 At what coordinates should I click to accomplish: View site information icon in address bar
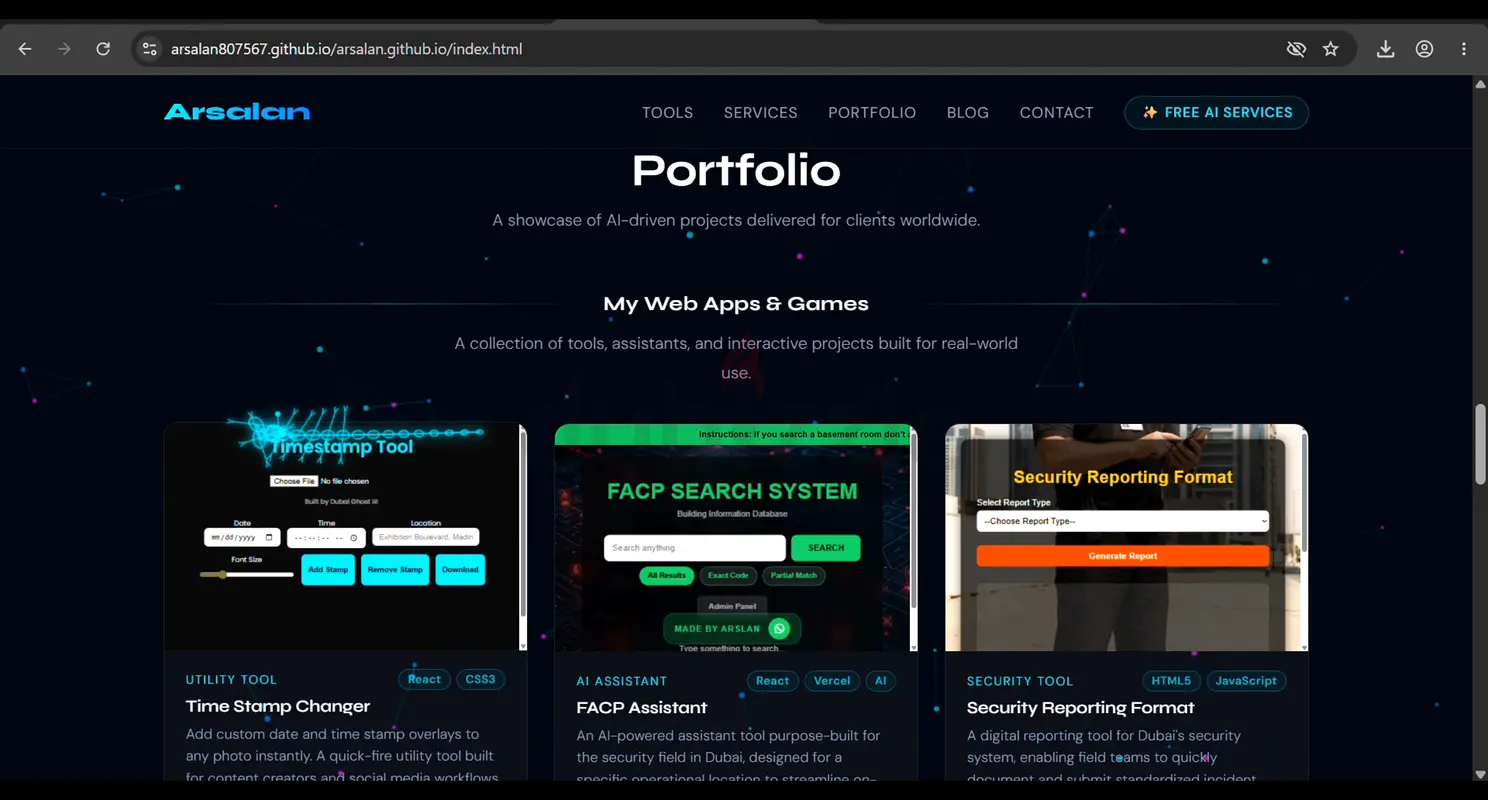pyautogui.click(x=149, y=49)
